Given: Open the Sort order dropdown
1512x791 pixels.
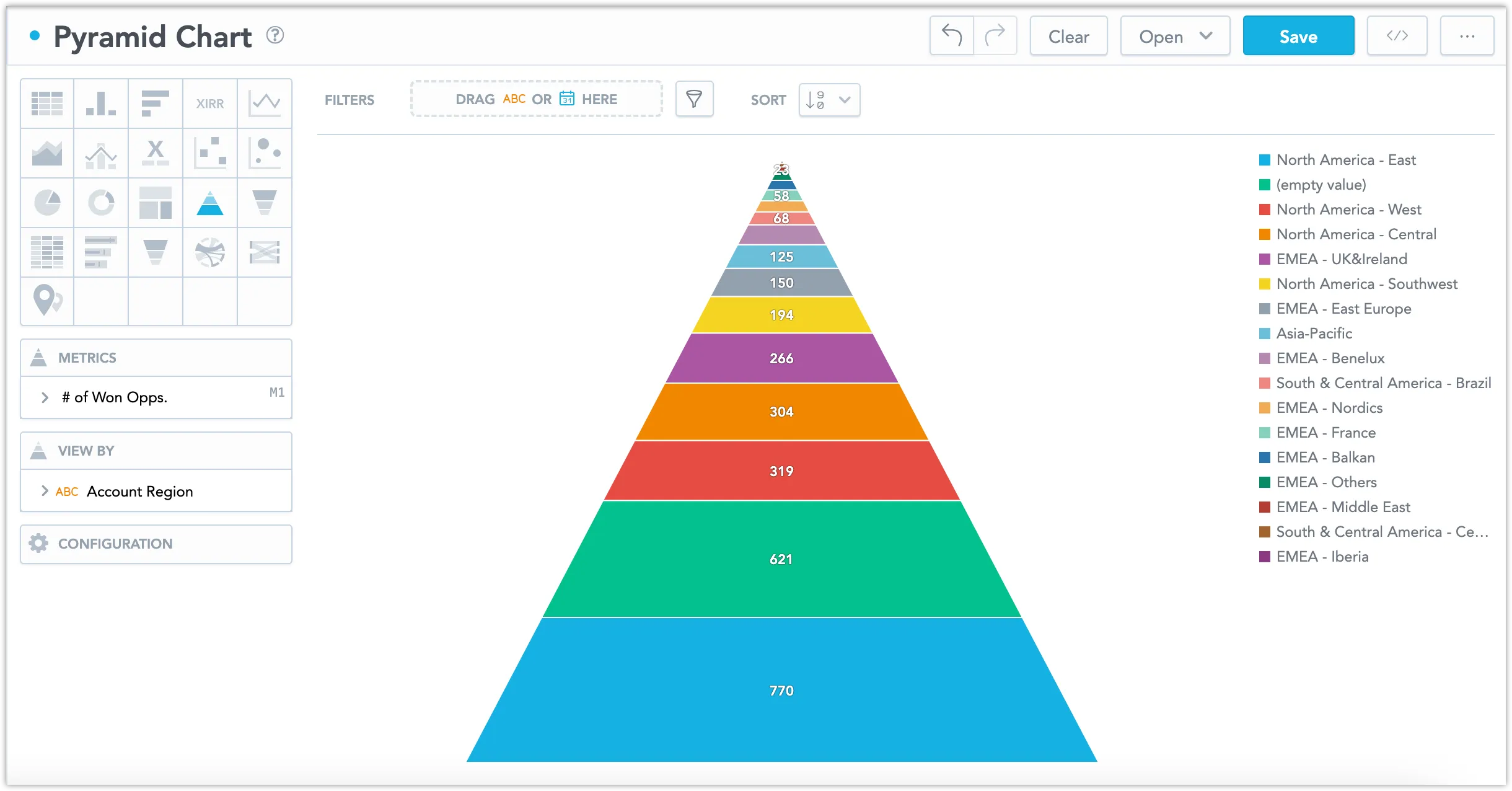Looking at the screenshot, I should (x=828, y=100).
